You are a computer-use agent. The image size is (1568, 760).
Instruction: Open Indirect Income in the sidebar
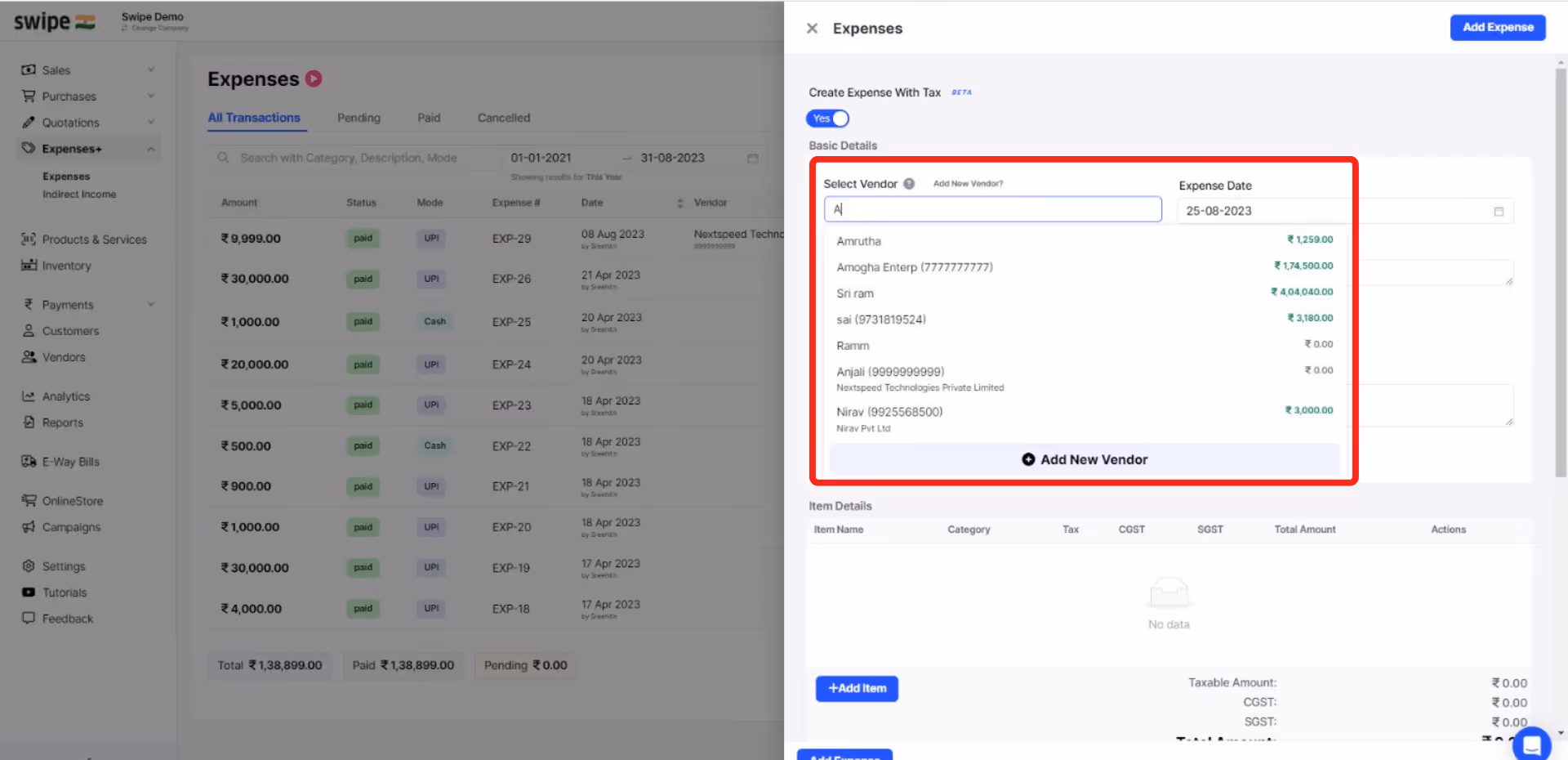(x=79, y=194)
